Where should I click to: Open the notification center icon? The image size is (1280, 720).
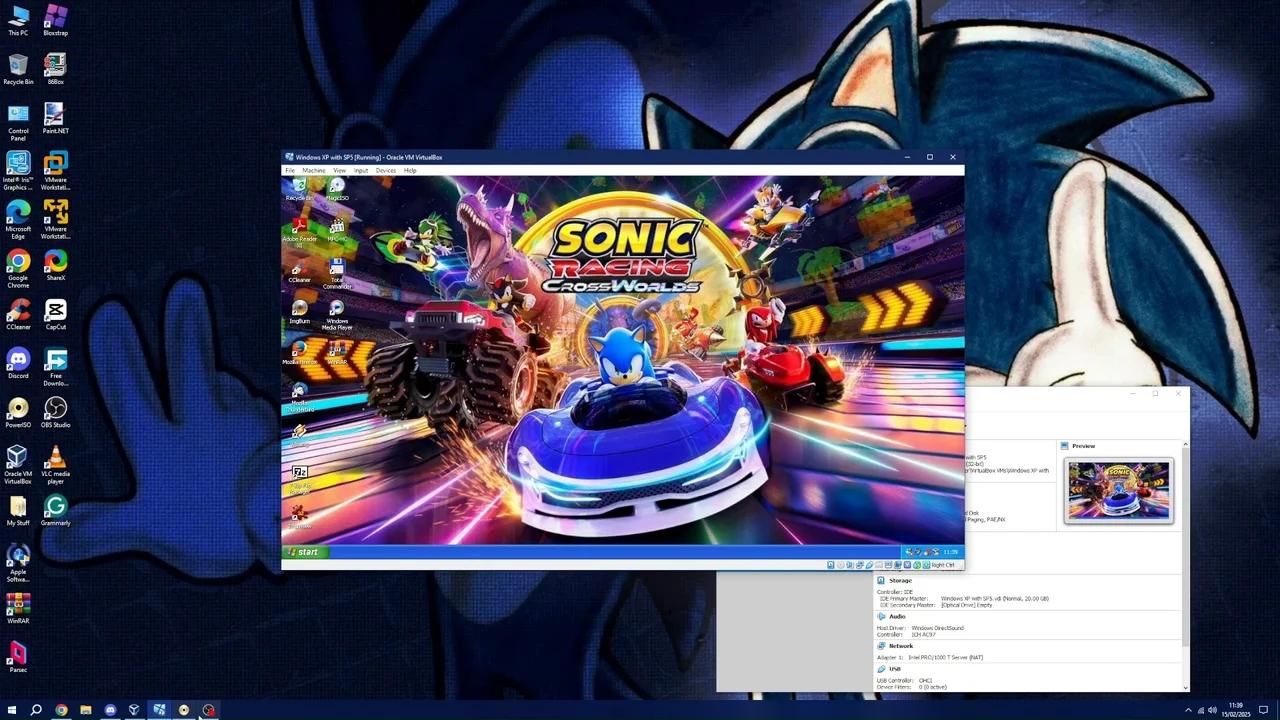click(x=1263, y=710)
